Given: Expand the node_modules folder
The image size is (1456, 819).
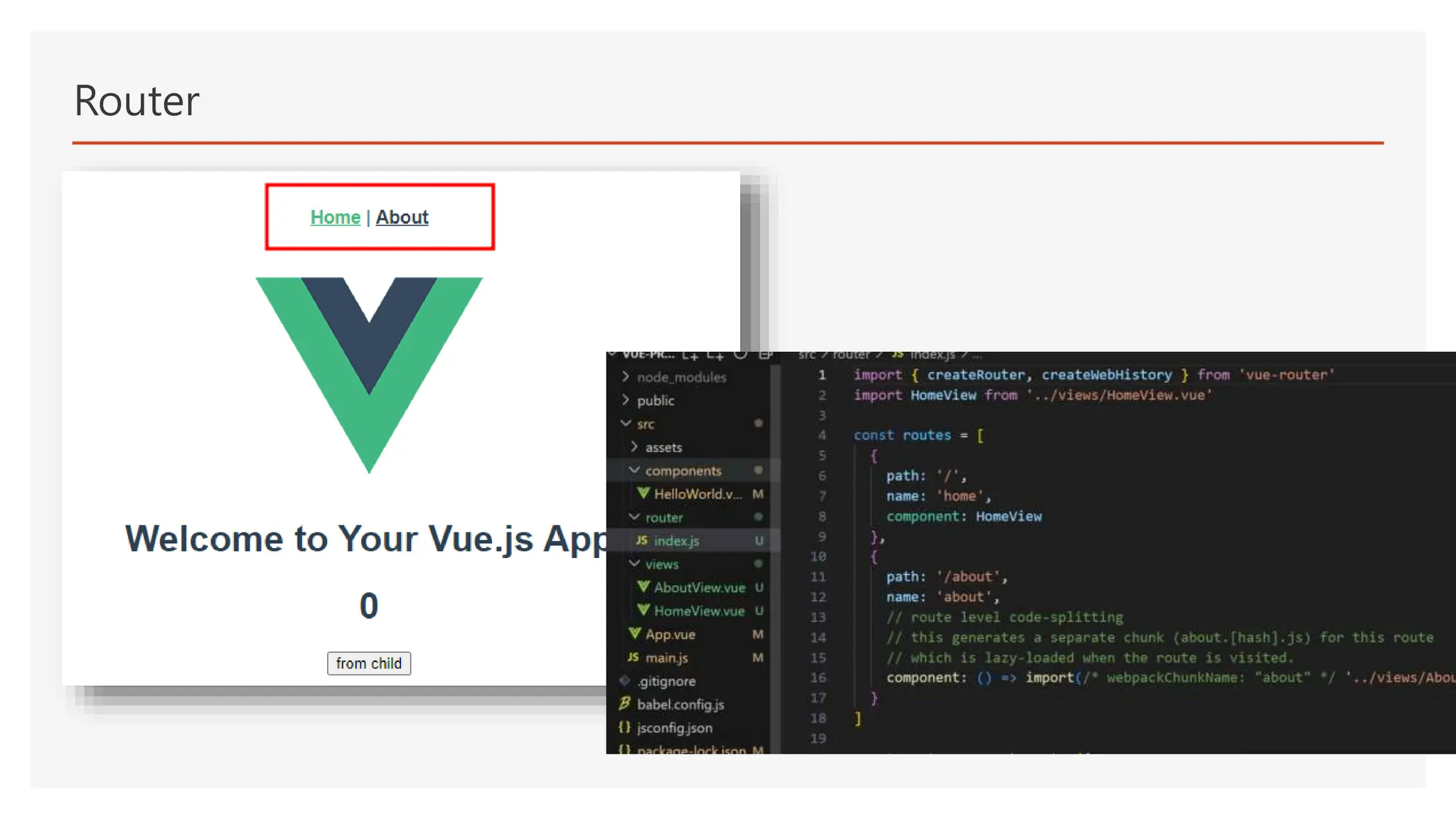Looking at the screenshot, I should (x=626, y=377).
